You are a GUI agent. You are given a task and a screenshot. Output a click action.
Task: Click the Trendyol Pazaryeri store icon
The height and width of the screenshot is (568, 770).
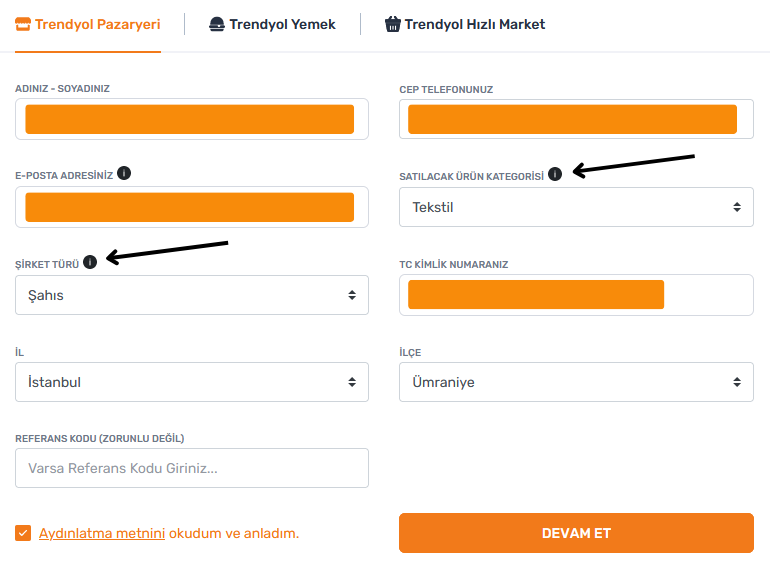coord(24,24)
